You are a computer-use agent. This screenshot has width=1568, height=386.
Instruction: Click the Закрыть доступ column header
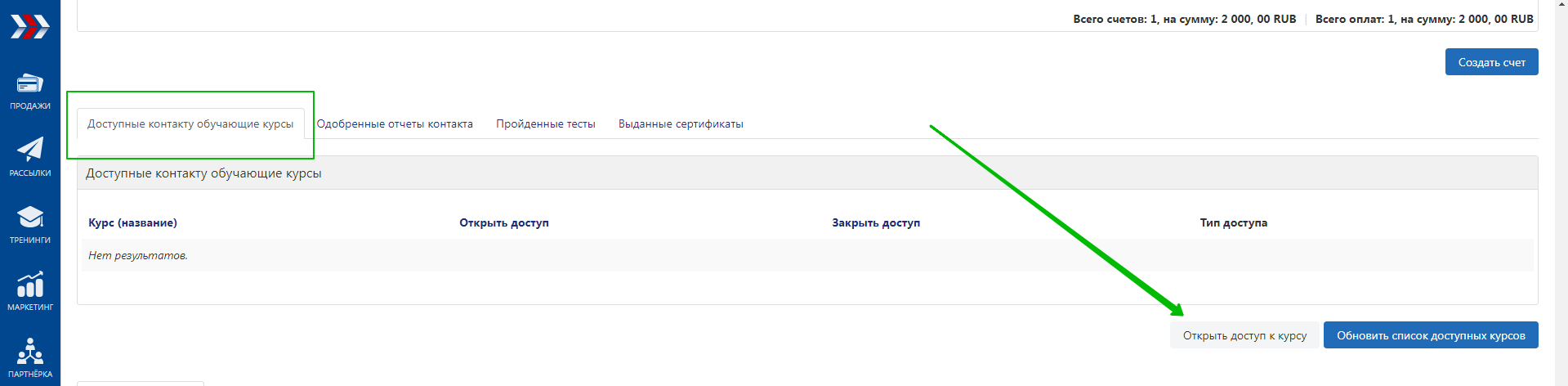point(876,222)
